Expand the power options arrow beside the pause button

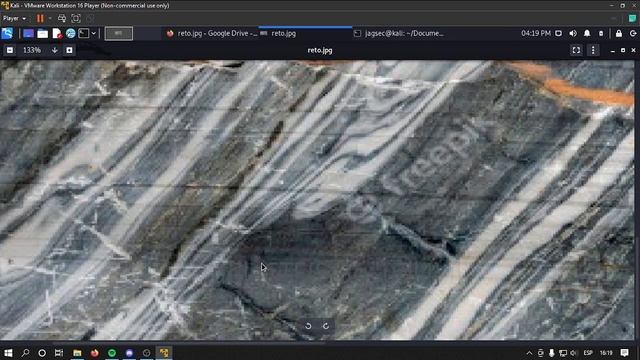click(50, 18)
